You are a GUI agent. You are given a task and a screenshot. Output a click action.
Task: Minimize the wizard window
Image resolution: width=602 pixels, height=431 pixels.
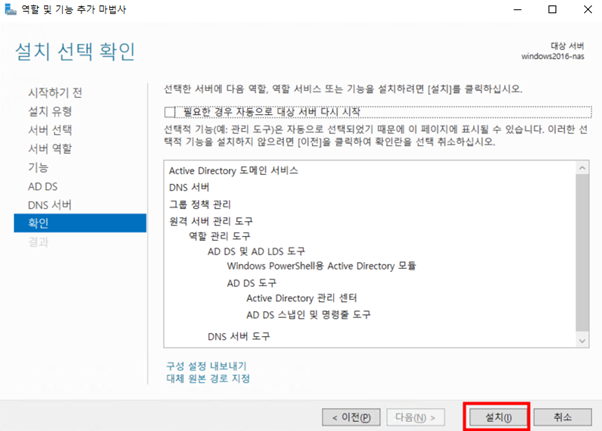(x=518, y=9)
